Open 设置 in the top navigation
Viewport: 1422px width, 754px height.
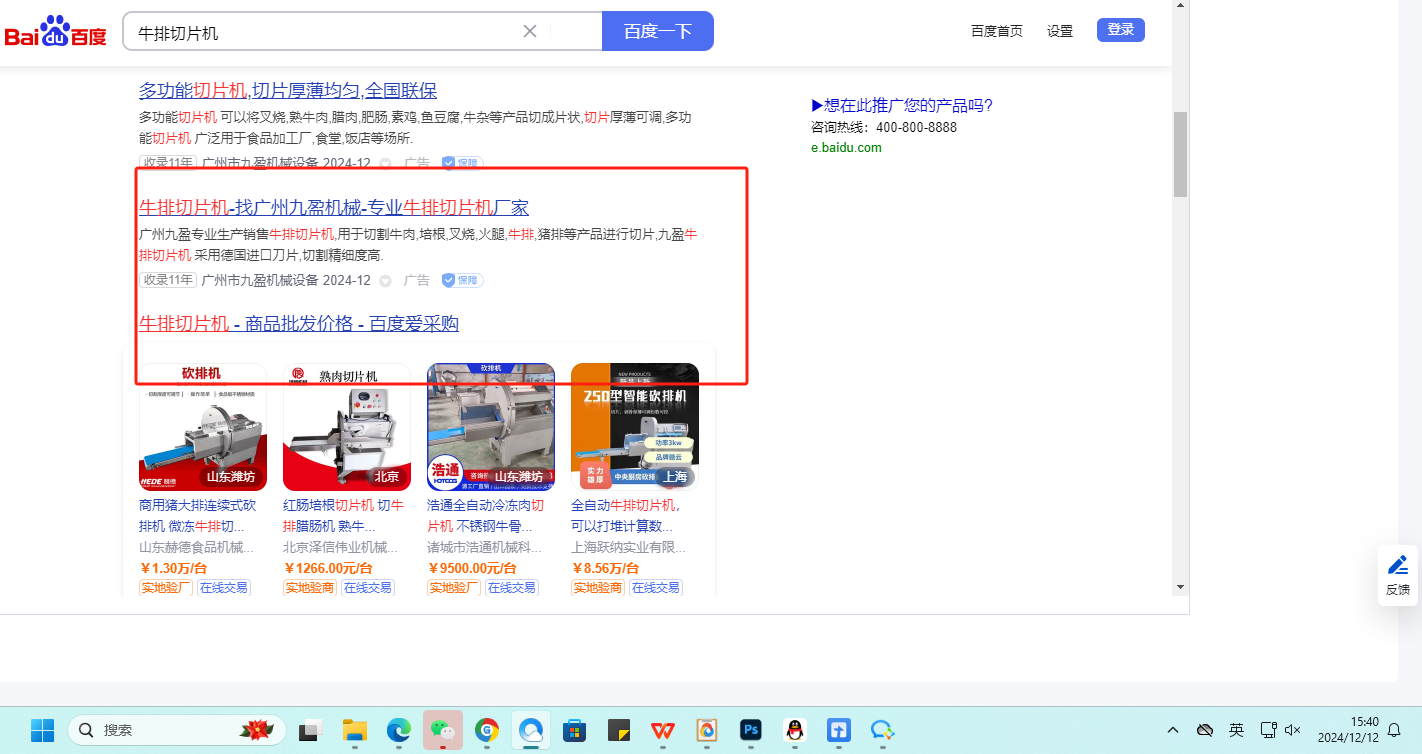[x=1060, y=31]
